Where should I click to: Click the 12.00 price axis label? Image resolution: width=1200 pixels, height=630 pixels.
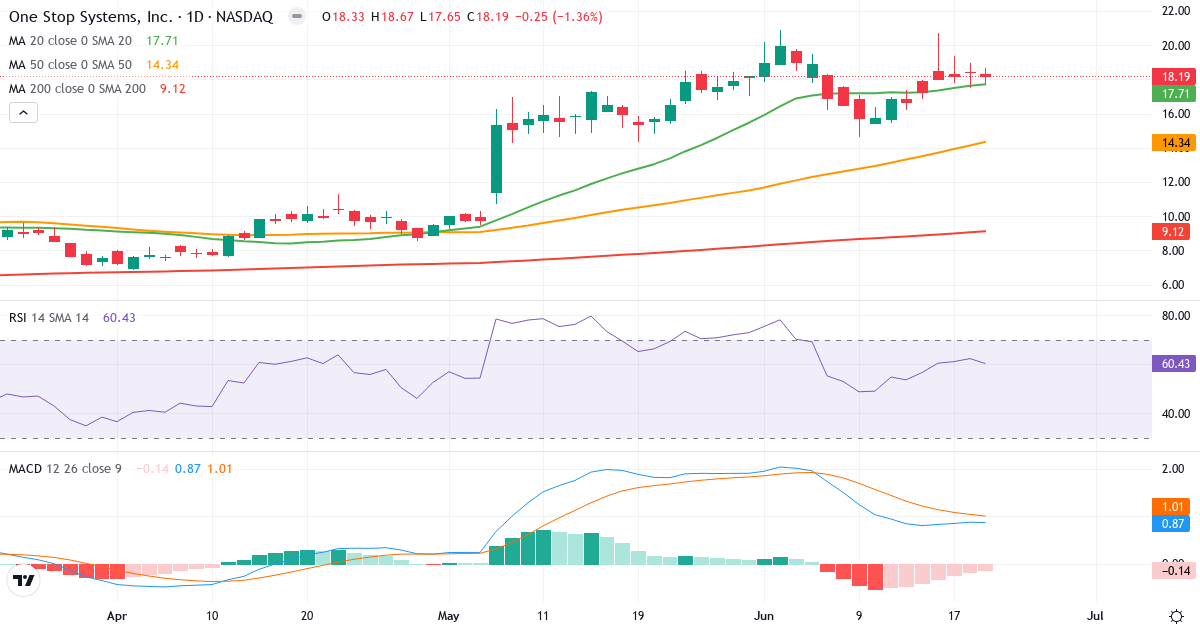[1174, 181]
